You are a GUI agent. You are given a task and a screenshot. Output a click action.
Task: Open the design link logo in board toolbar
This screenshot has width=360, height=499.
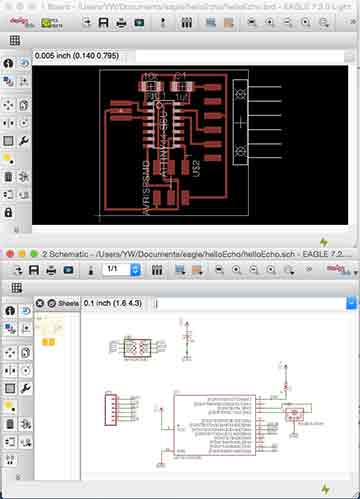21,22
